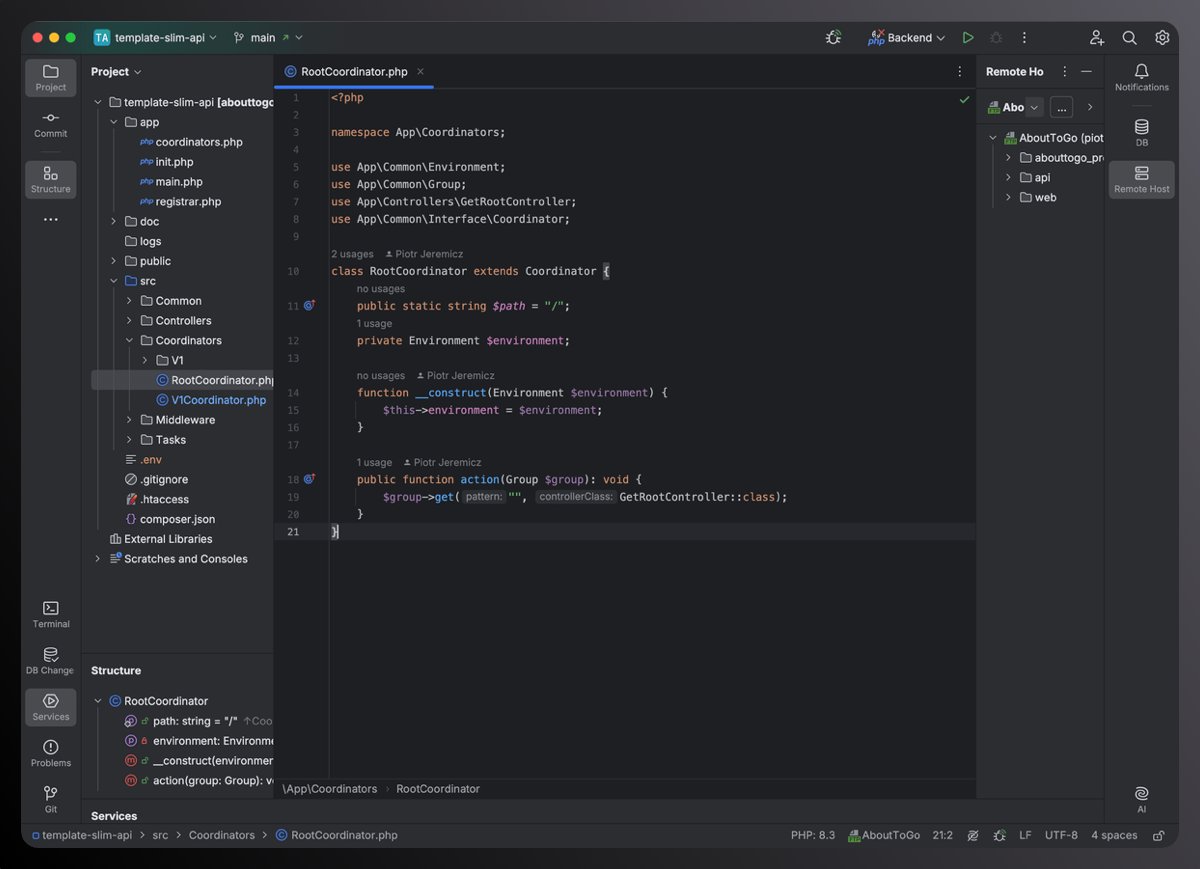1200x869 pixels.
Task: Disable inspection highlighting with crossed-eye icon
Action: [973, 835]
